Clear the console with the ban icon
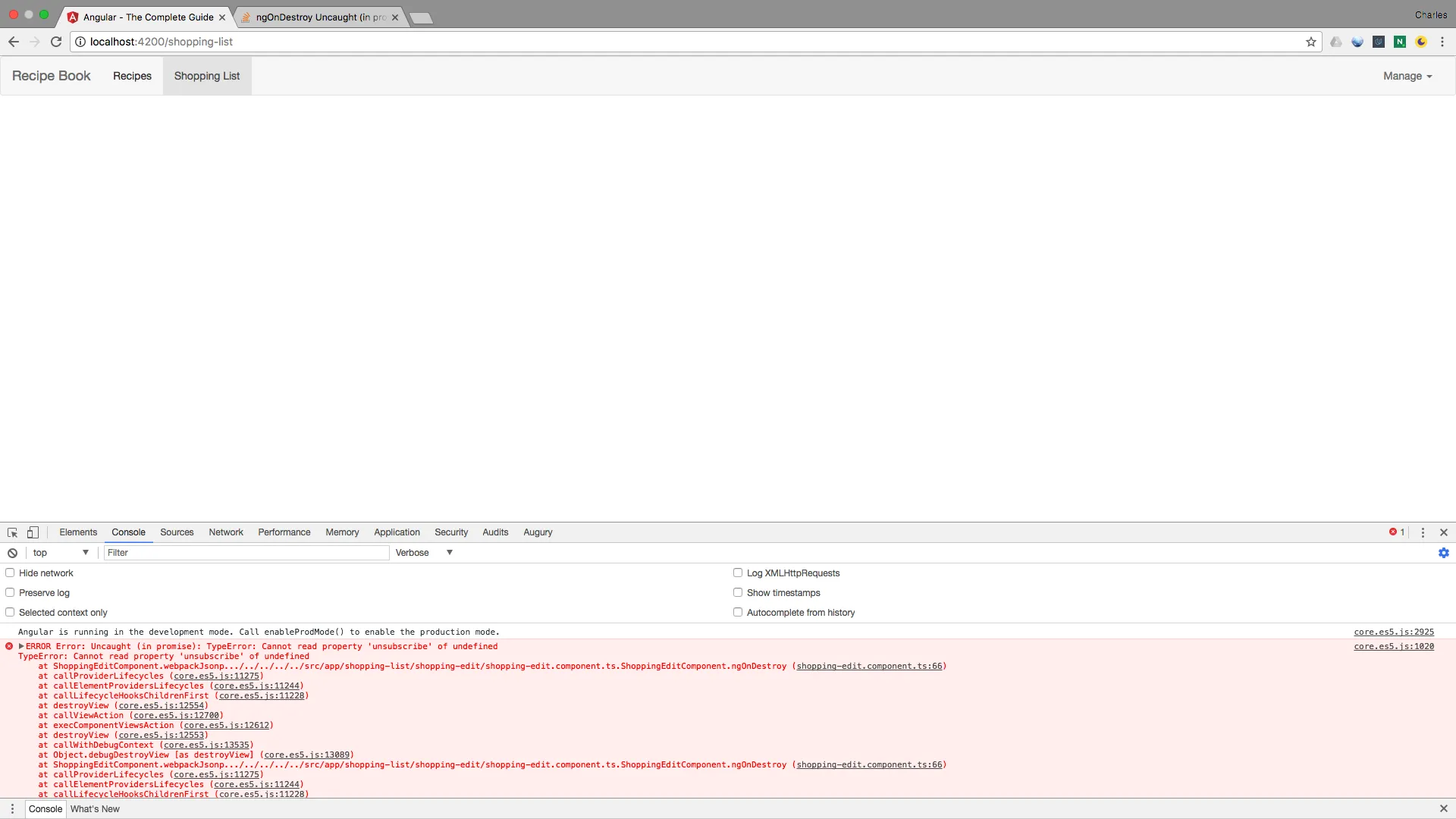The width and height of the screenshot is (1456, 819). [x=12, y=553]
